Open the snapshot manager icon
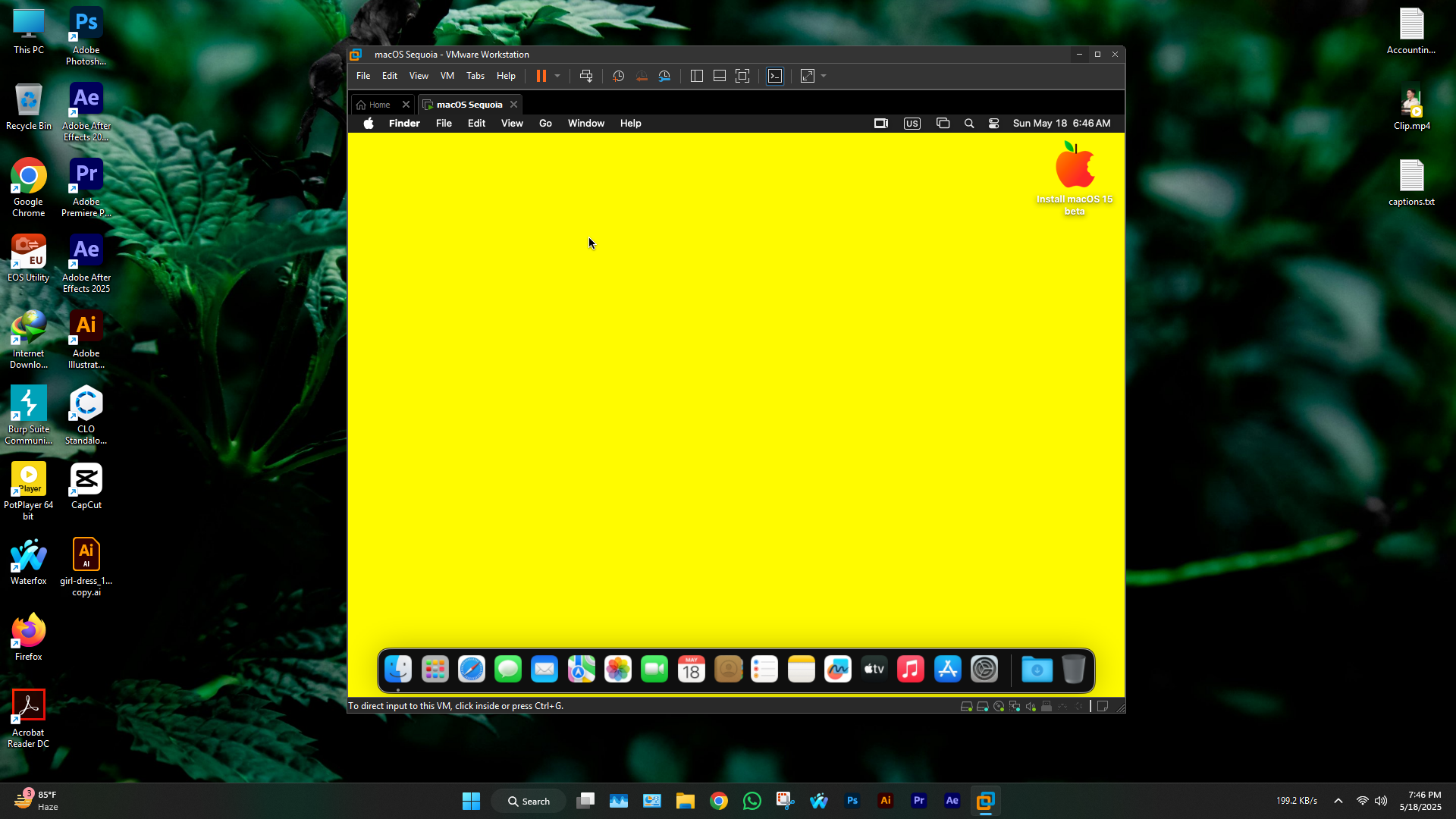 [x=664, y=76]
